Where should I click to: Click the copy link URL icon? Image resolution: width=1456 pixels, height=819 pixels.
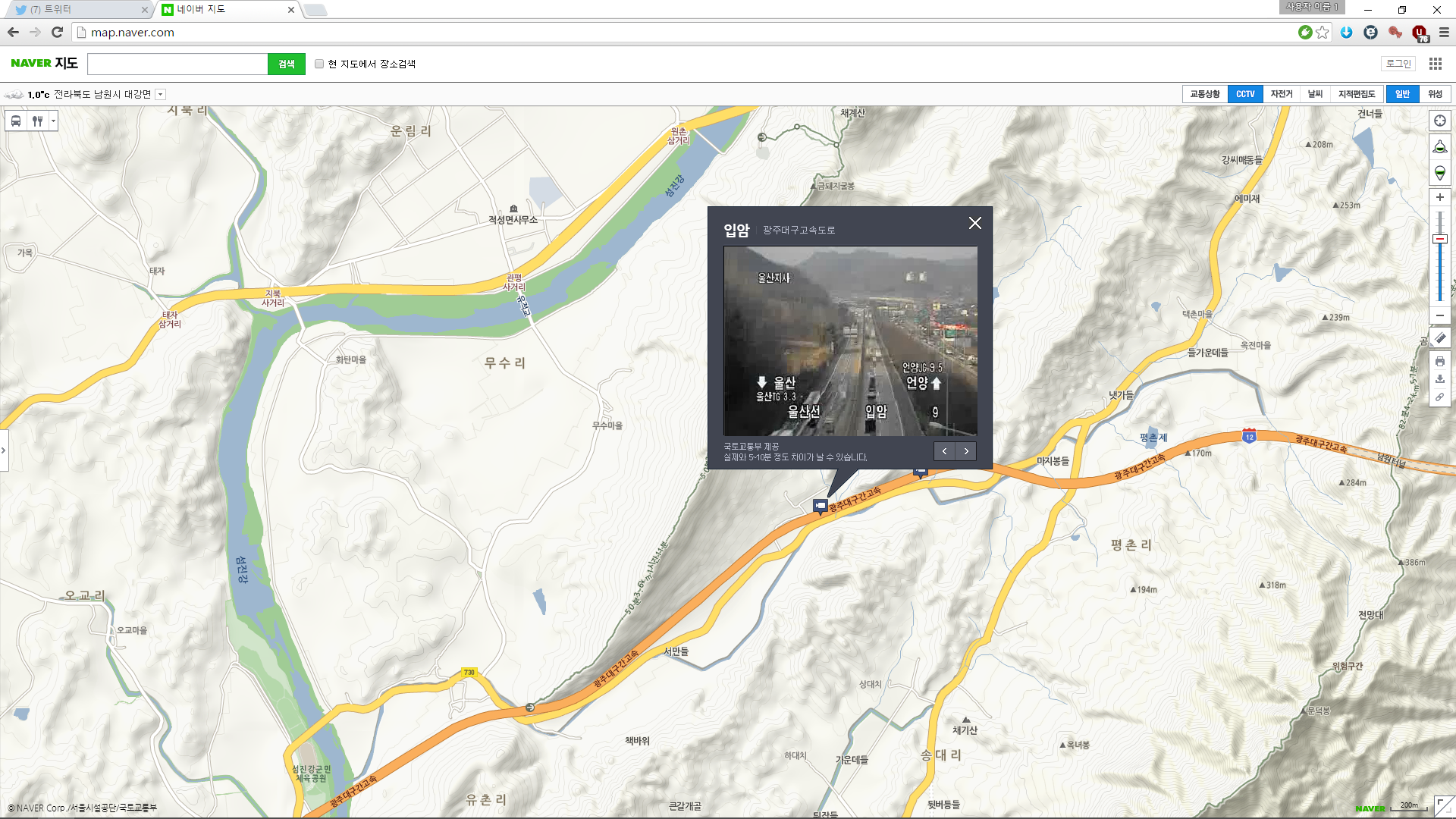(1439, 397)
